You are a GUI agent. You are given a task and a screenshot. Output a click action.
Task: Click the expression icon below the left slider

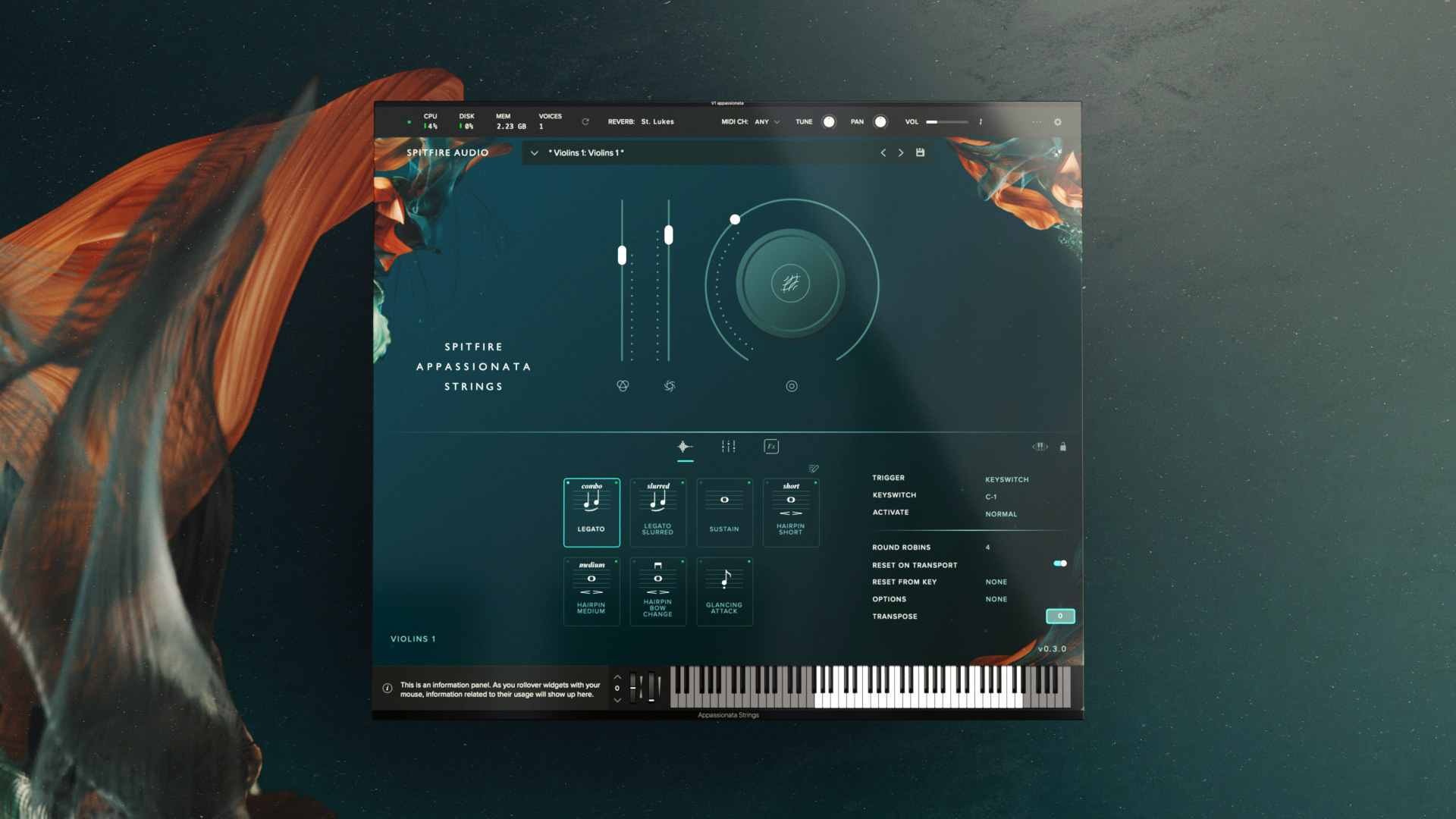point(623,386)
